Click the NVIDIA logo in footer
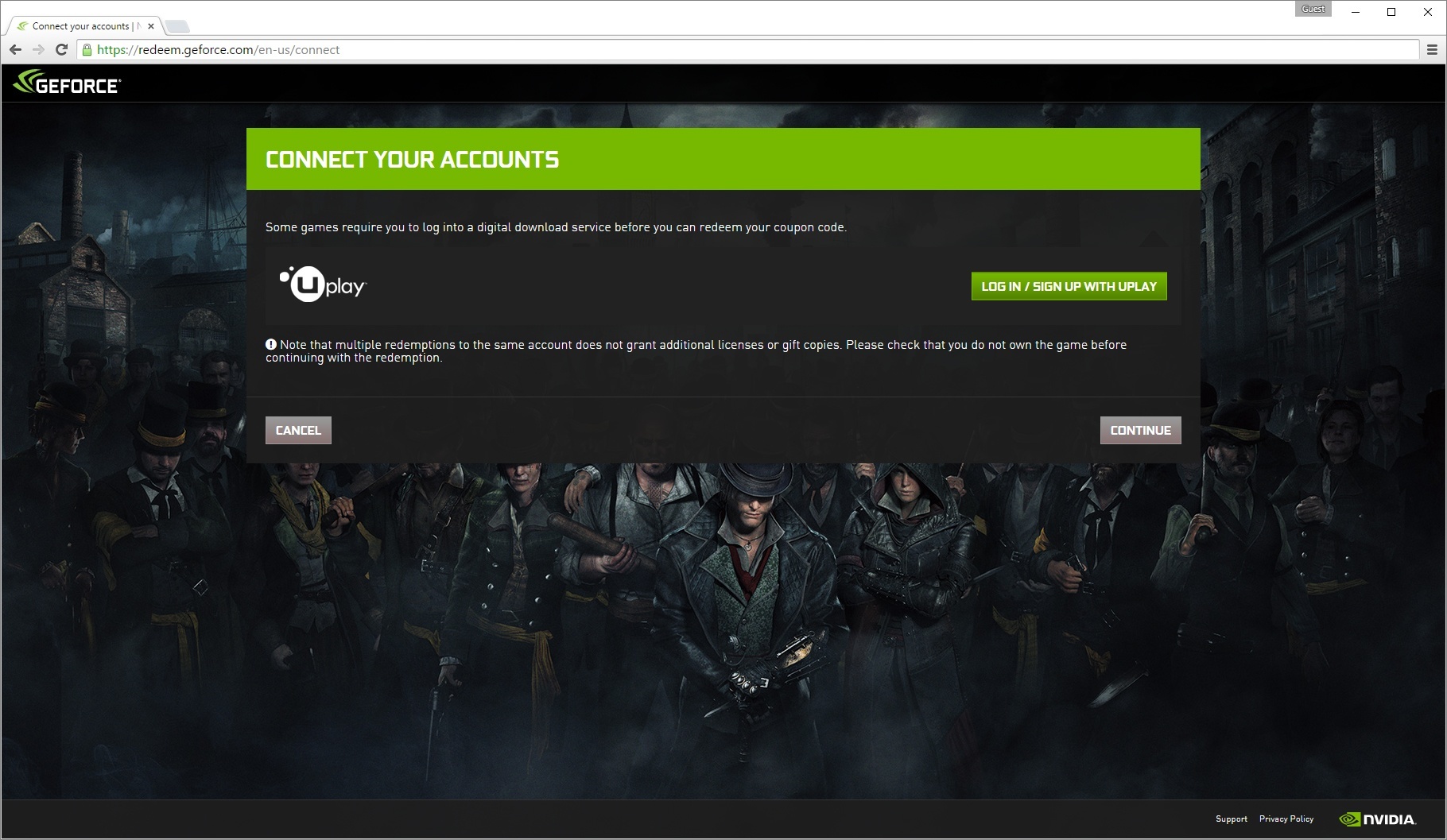The height and width of the screenshot is (840, 1447). click(1378, 819)
